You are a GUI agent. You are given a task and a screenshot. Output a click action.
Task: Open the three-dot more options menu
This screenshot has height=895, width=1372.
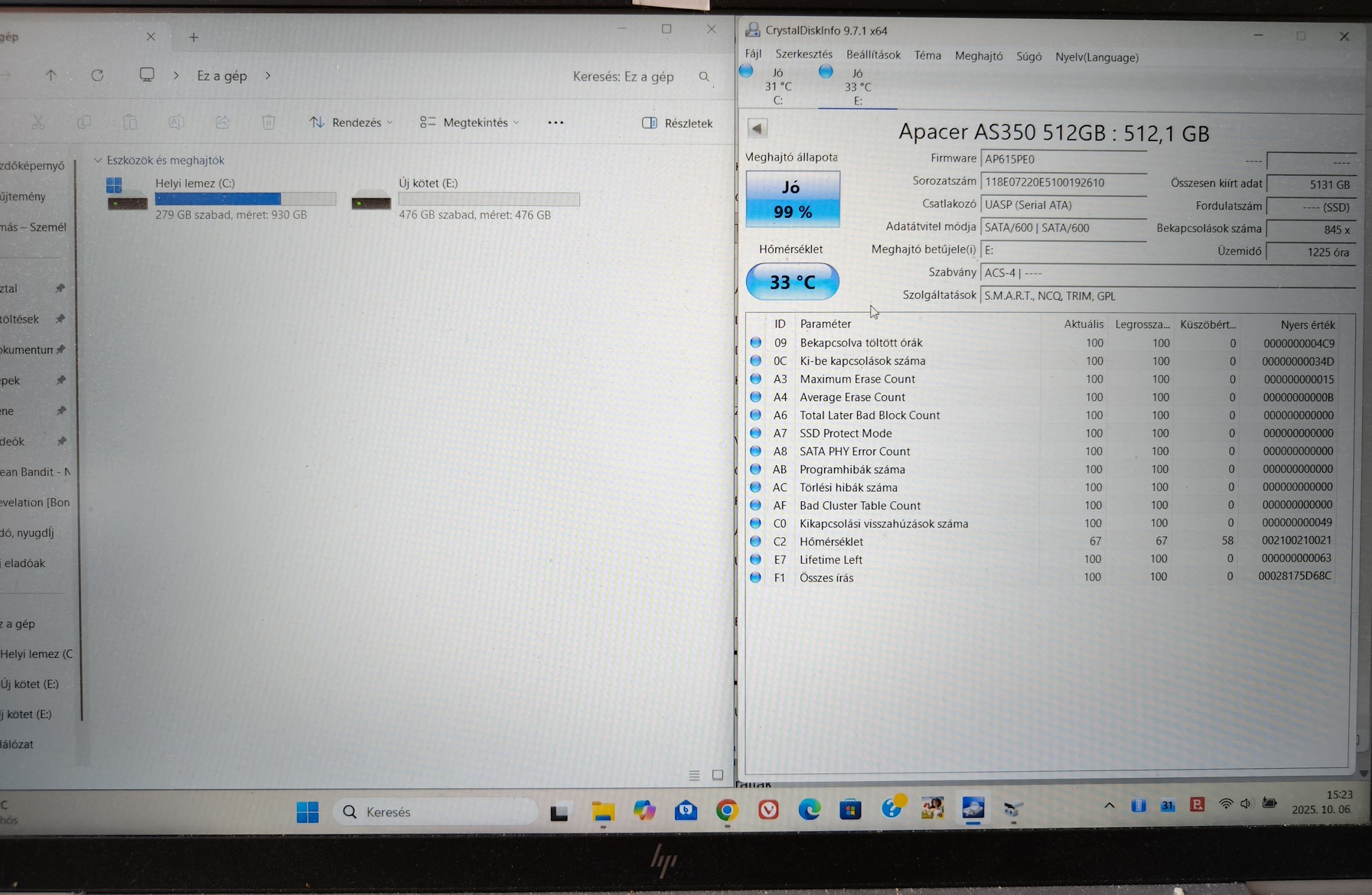[556, 122]
